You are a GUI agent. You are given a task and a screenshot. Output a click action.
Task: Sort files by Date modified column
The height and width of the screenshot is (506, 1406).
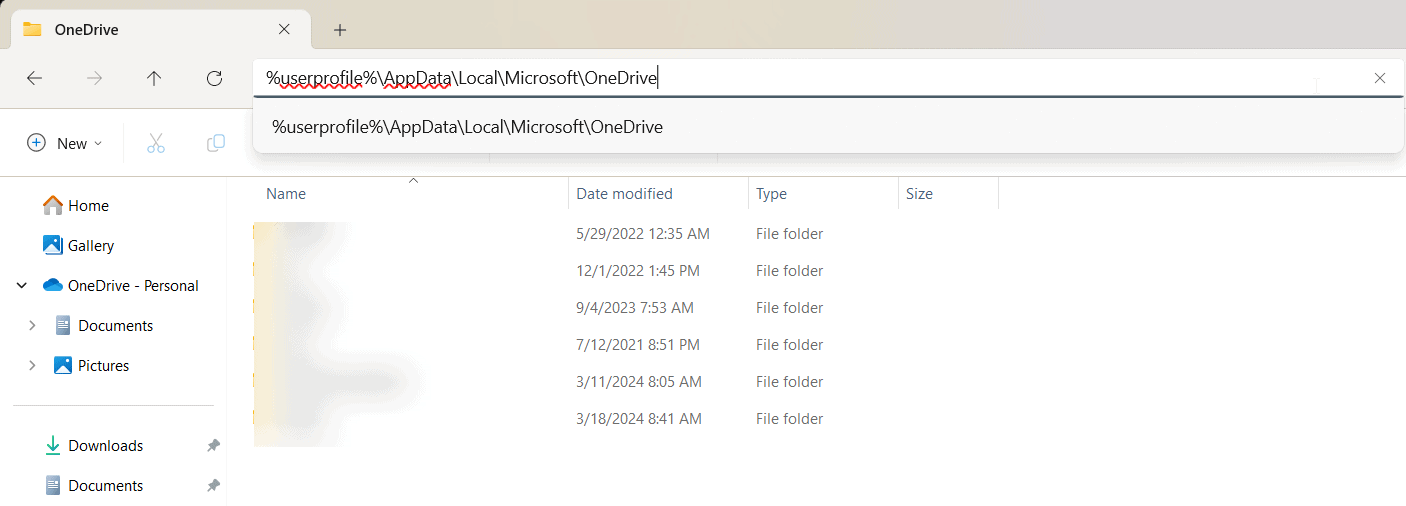624,194
